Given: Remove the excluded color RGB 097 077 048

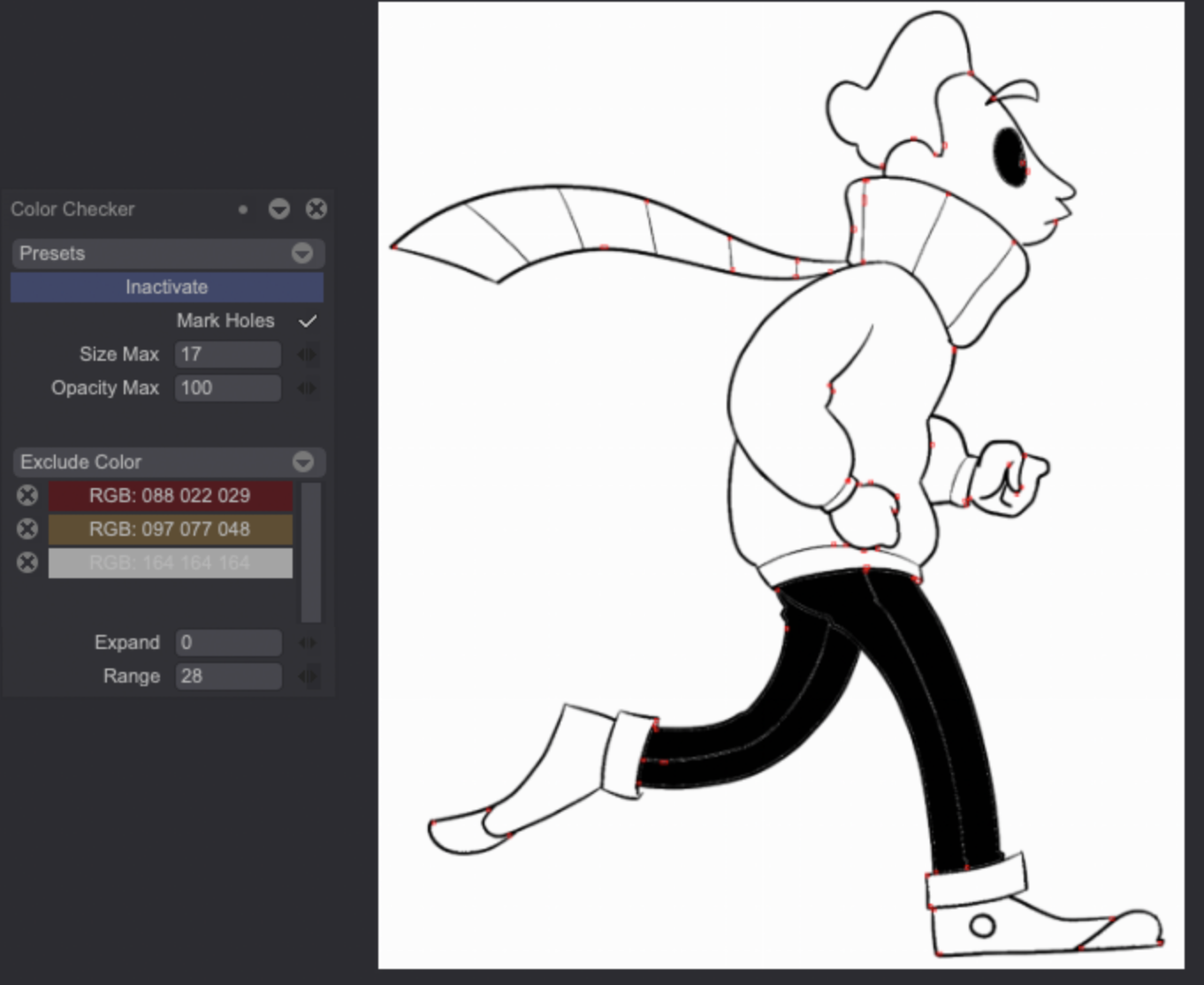Looking at the screenshot, I should tap(27, 529).
